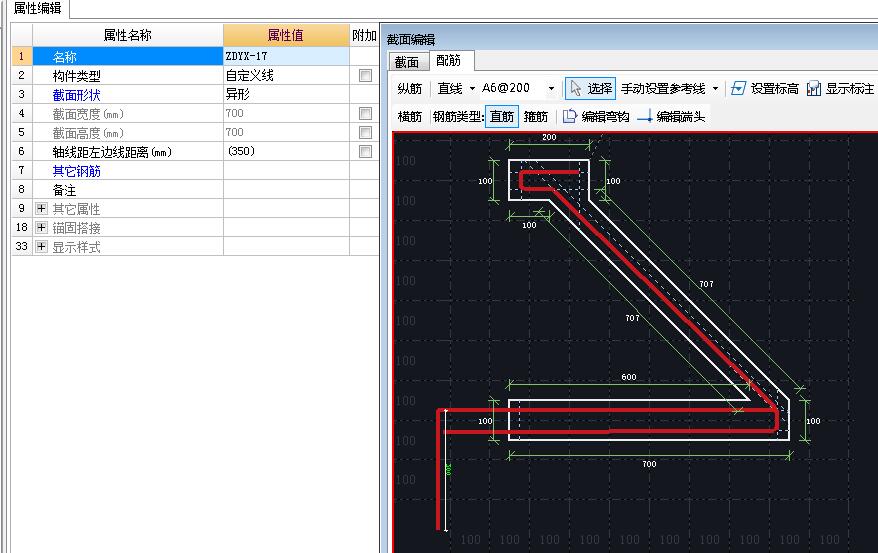Switch to the 截面 tab
The height and width of the screenshot is (553, 878).
pyautogui.click(x=407, y=62)
